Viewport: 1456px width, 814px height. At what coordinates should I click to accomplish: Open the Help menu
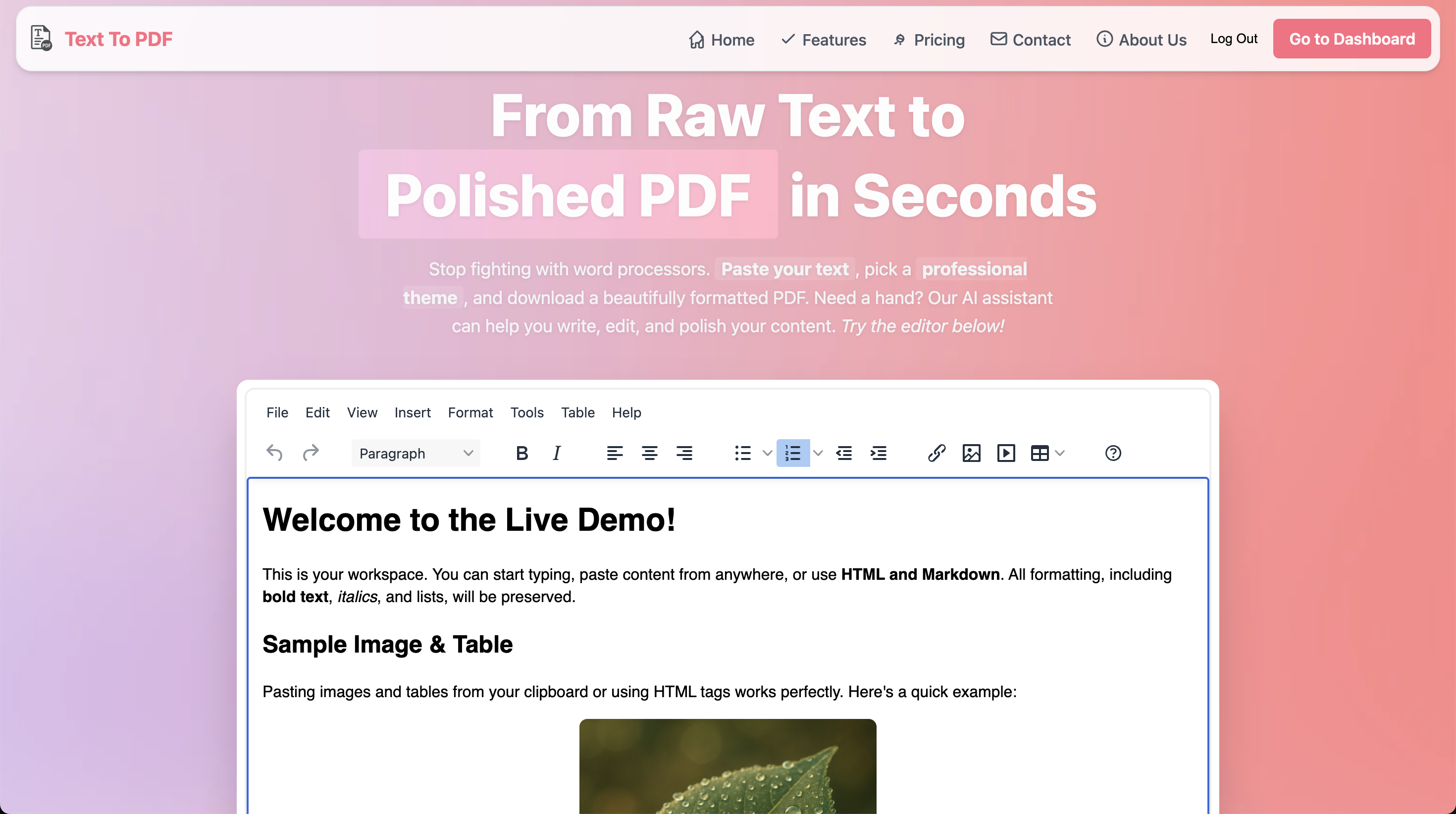(626, 412)
